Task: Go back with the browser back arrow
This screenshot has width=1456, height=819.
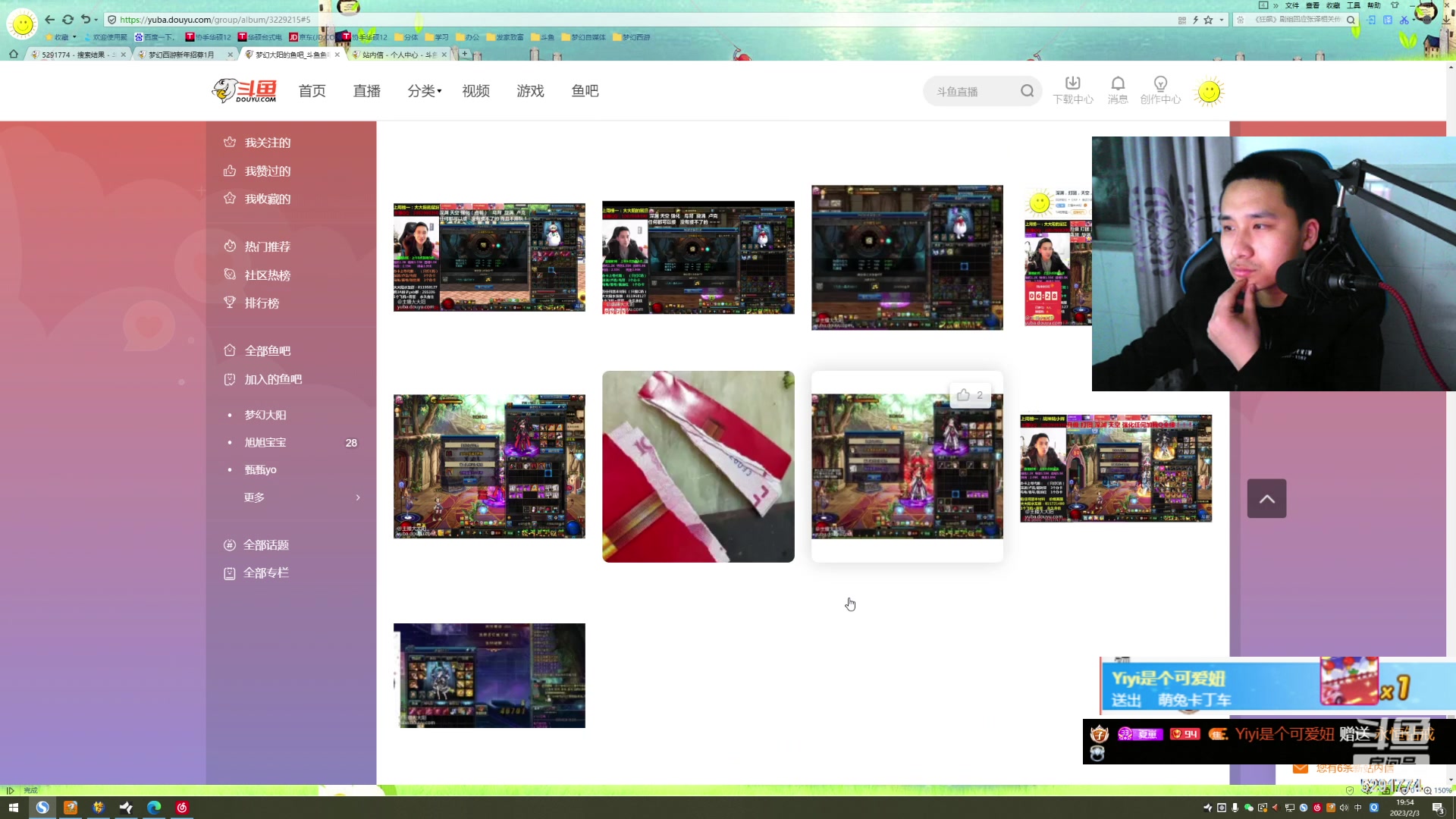Action: (x=50, y=20)
